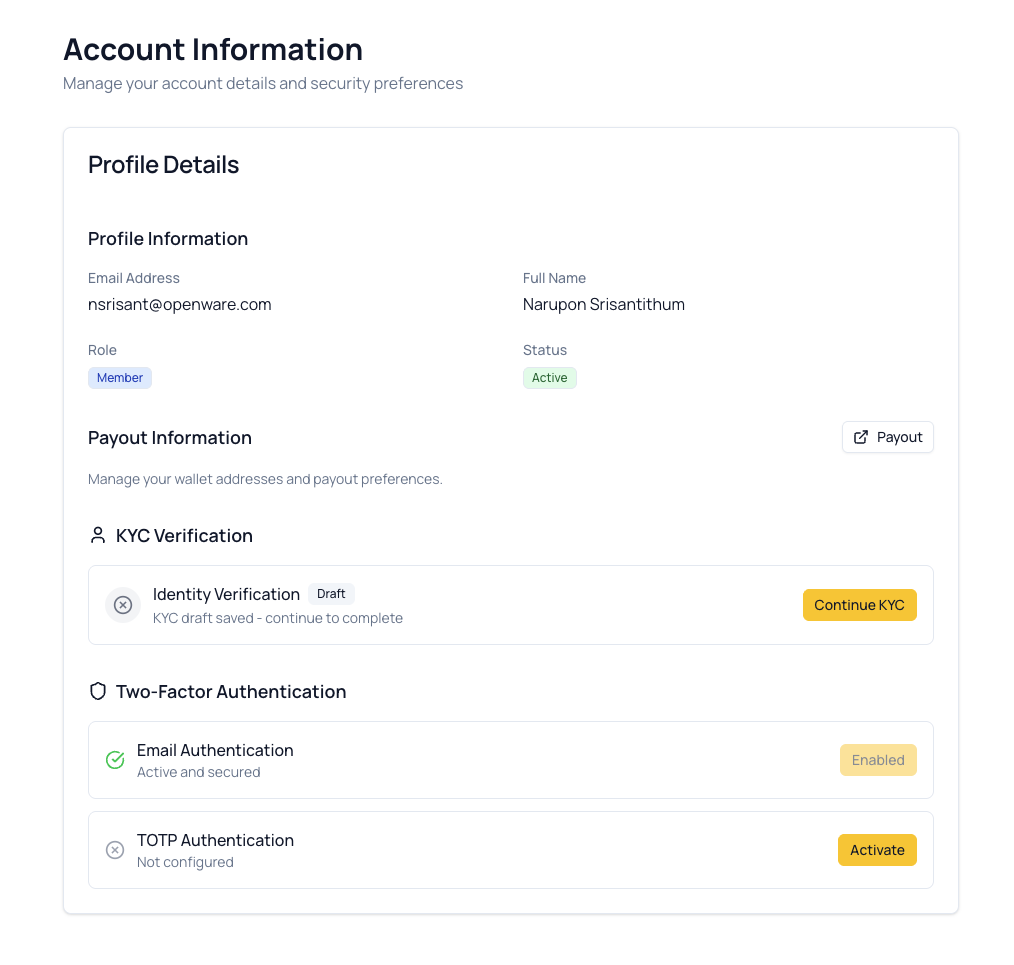Select the Draft status badge
Image resolution: width=1014 pixels, height=965 pixels.
tap(331, 593)
